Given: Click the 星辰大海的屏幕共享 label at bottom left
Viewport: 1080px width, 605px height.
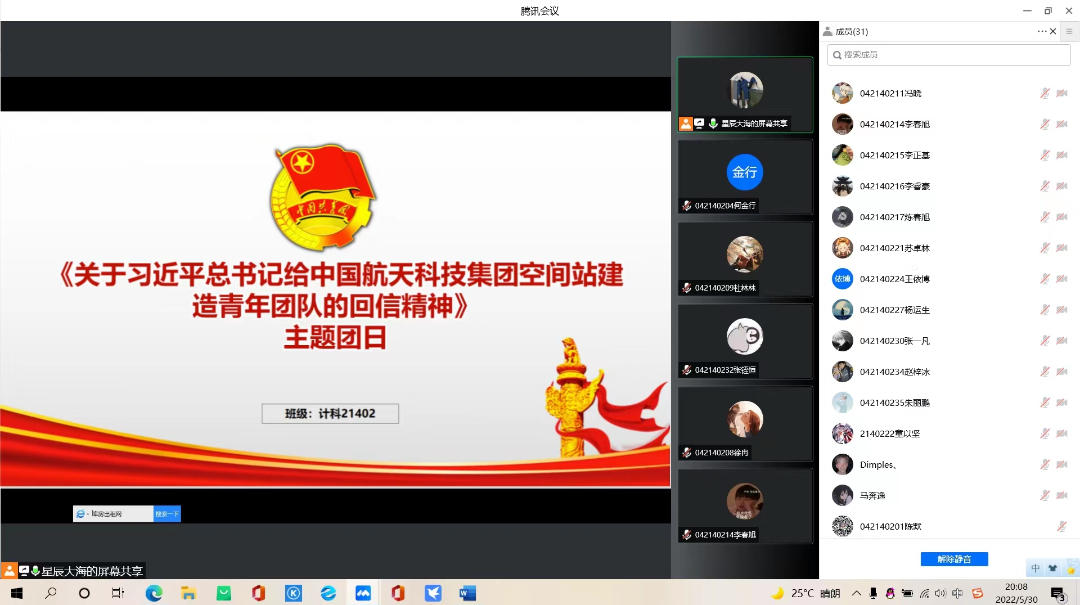Looking at the screenshot, I should [x=92, y=571].
